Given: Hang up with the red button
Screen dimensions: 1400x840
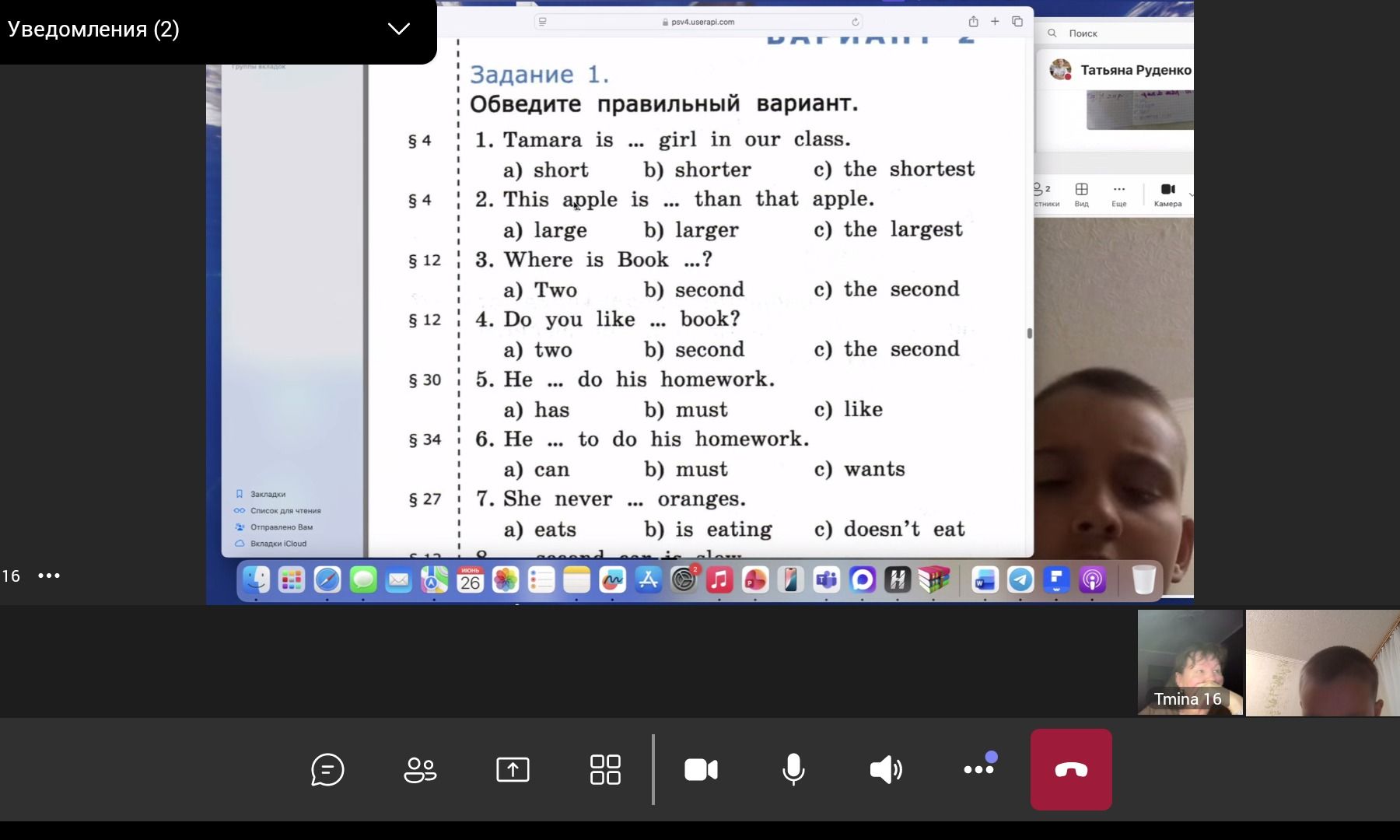Looking at the screenshot, I should click(1071, 769).
